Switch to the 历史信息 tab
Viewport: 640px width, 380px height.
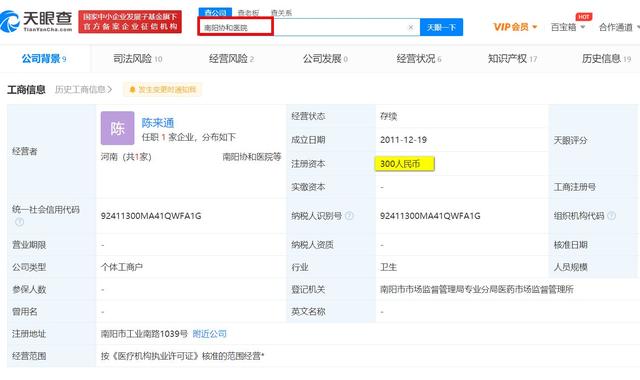click(607, 59)
